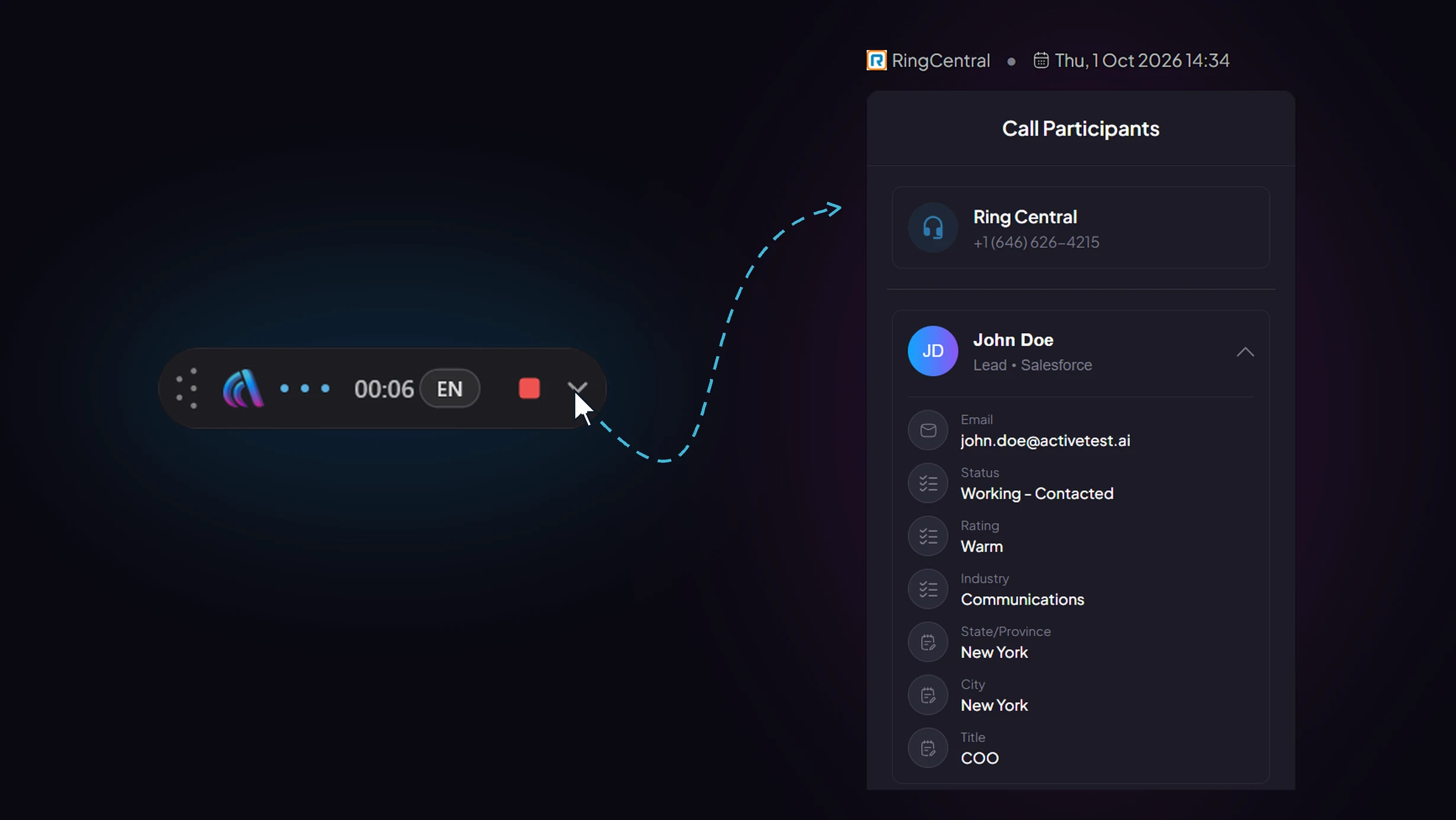The height and width of the screenshot is (820, 1456).
Task: Click the RingCentral logo icon in header
Action: pyautogui.click(x=877, y=60)
